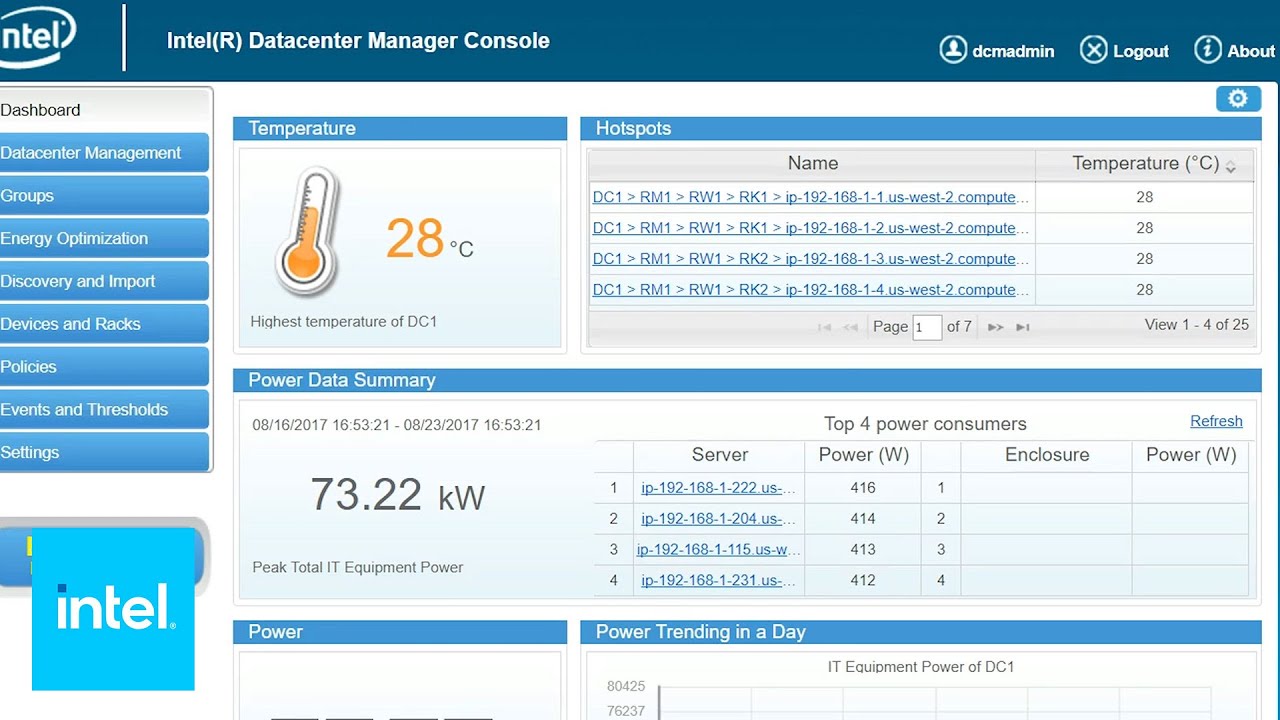The height and width of the screenshot is (720, 1280).
Task: Open Discovery and Import section
Action: point(105,282)
